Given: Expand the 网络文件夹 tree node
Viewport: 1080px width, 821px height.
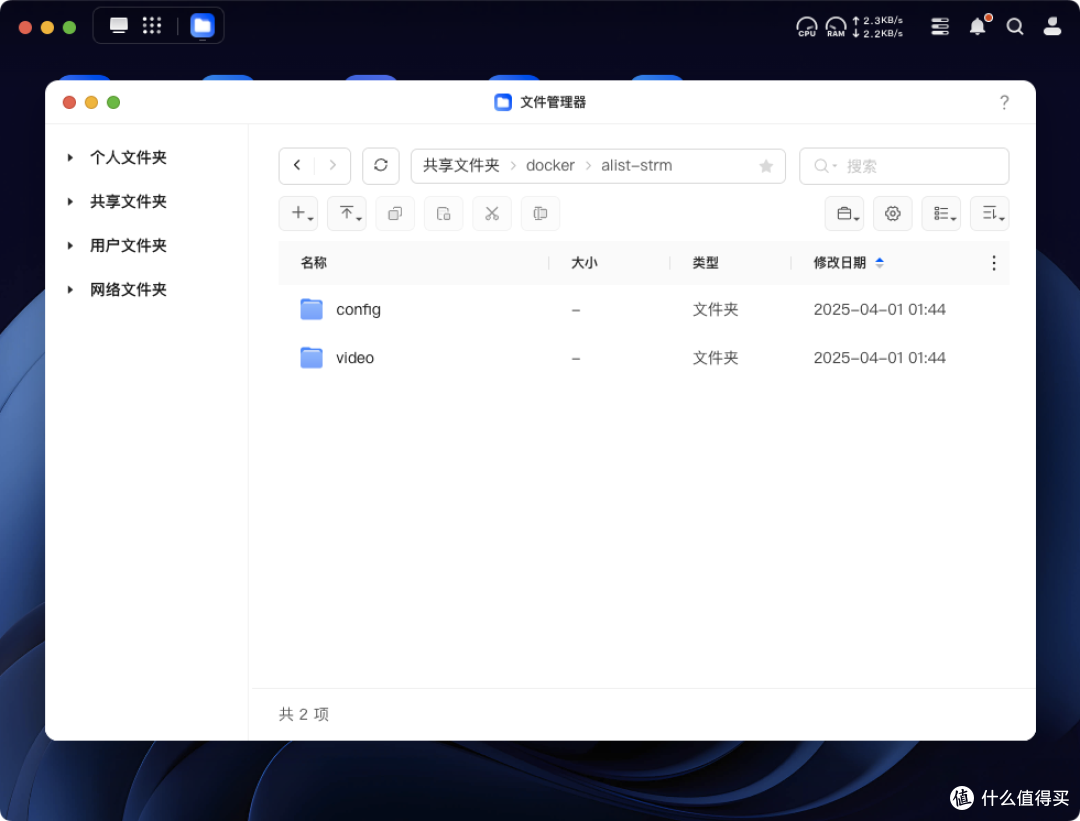Looking at the screenshot, I should tap(70, 290).
